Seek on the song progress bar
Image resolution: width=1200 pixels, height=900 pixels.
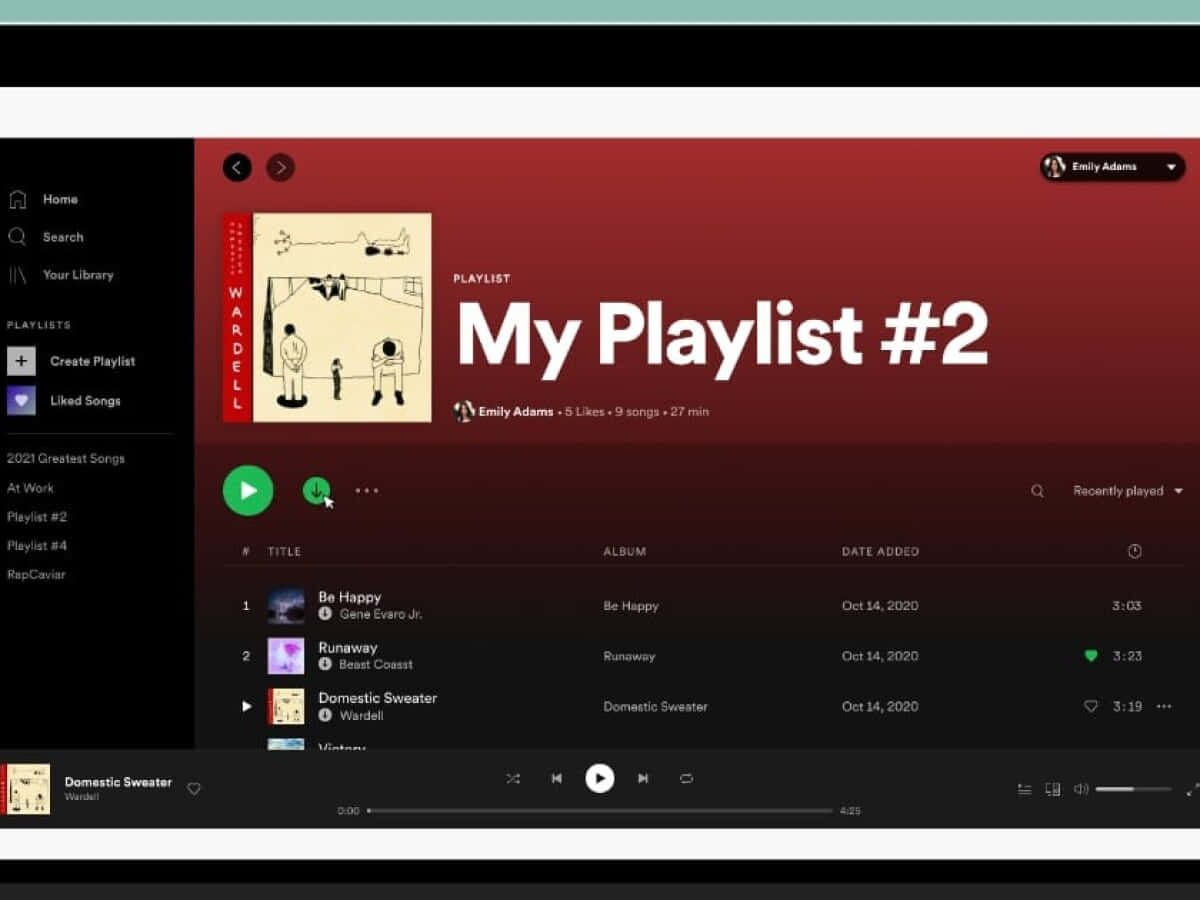click(x=600, y=810)
